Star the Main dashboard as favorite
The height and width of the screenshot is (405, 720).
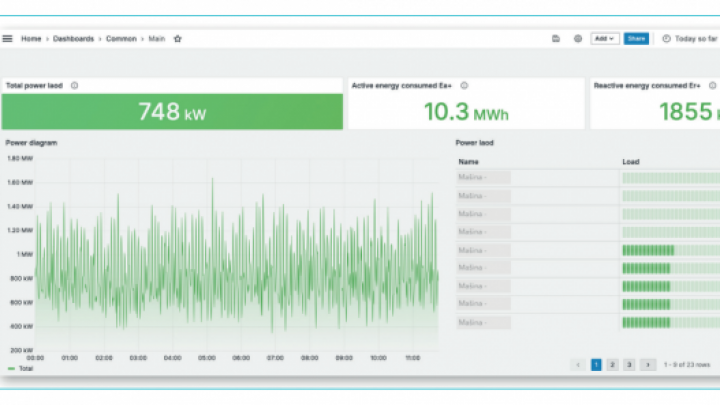coord(177,38)
